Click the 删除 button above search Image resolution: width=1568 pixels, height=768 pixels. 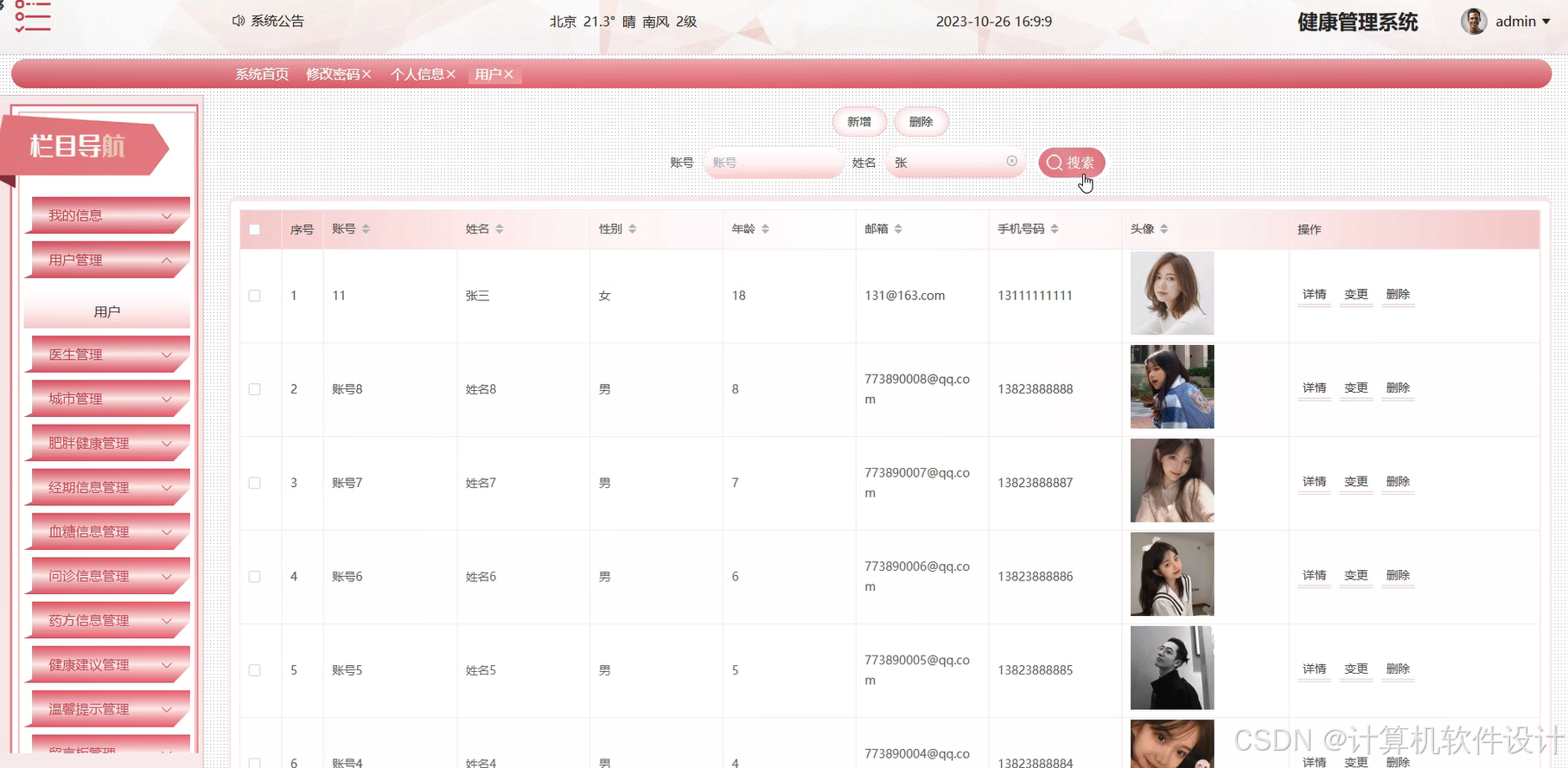point(921,122)
